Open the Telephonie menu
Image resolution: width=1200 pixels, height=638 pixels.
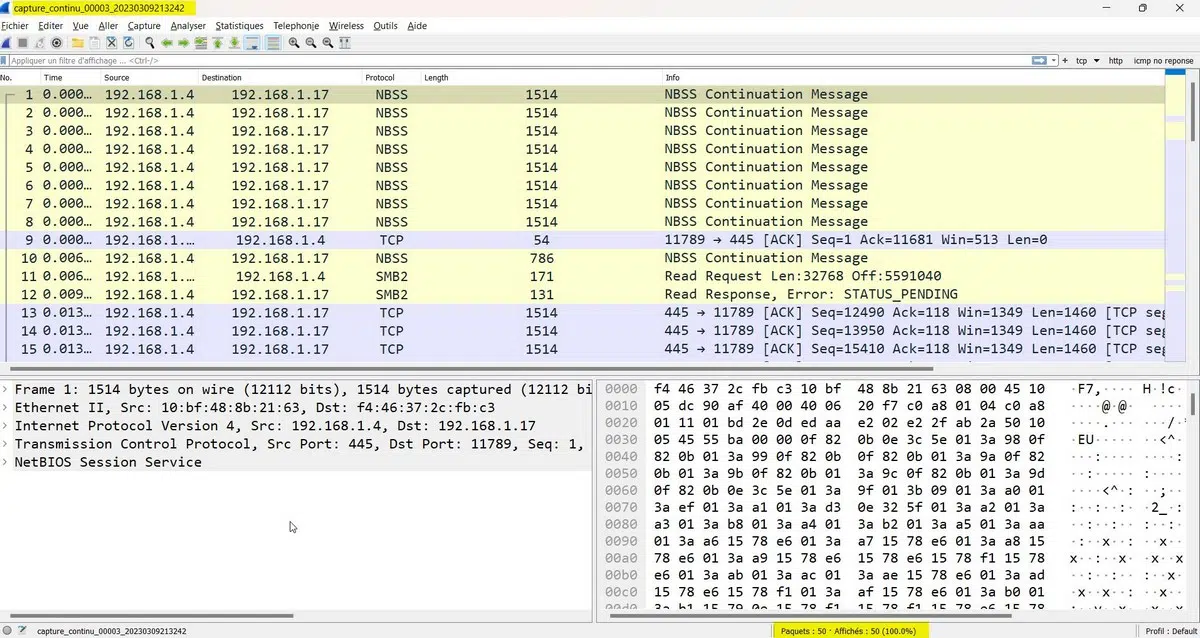[x=295, y=25]
